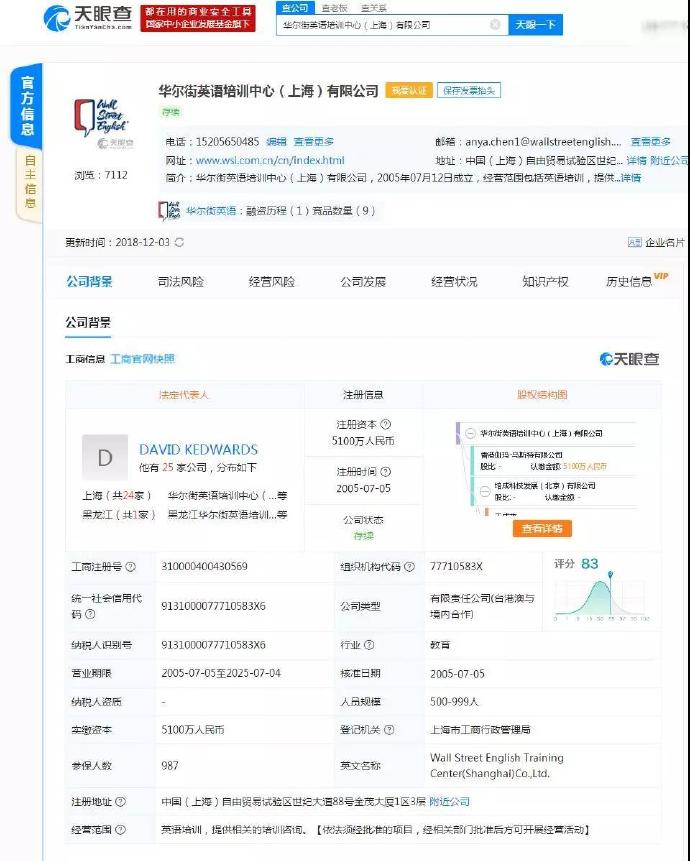Click the help icon next to 注册资本
The height and width of the screenshot is (861, 690).
(x=386, y=425)
